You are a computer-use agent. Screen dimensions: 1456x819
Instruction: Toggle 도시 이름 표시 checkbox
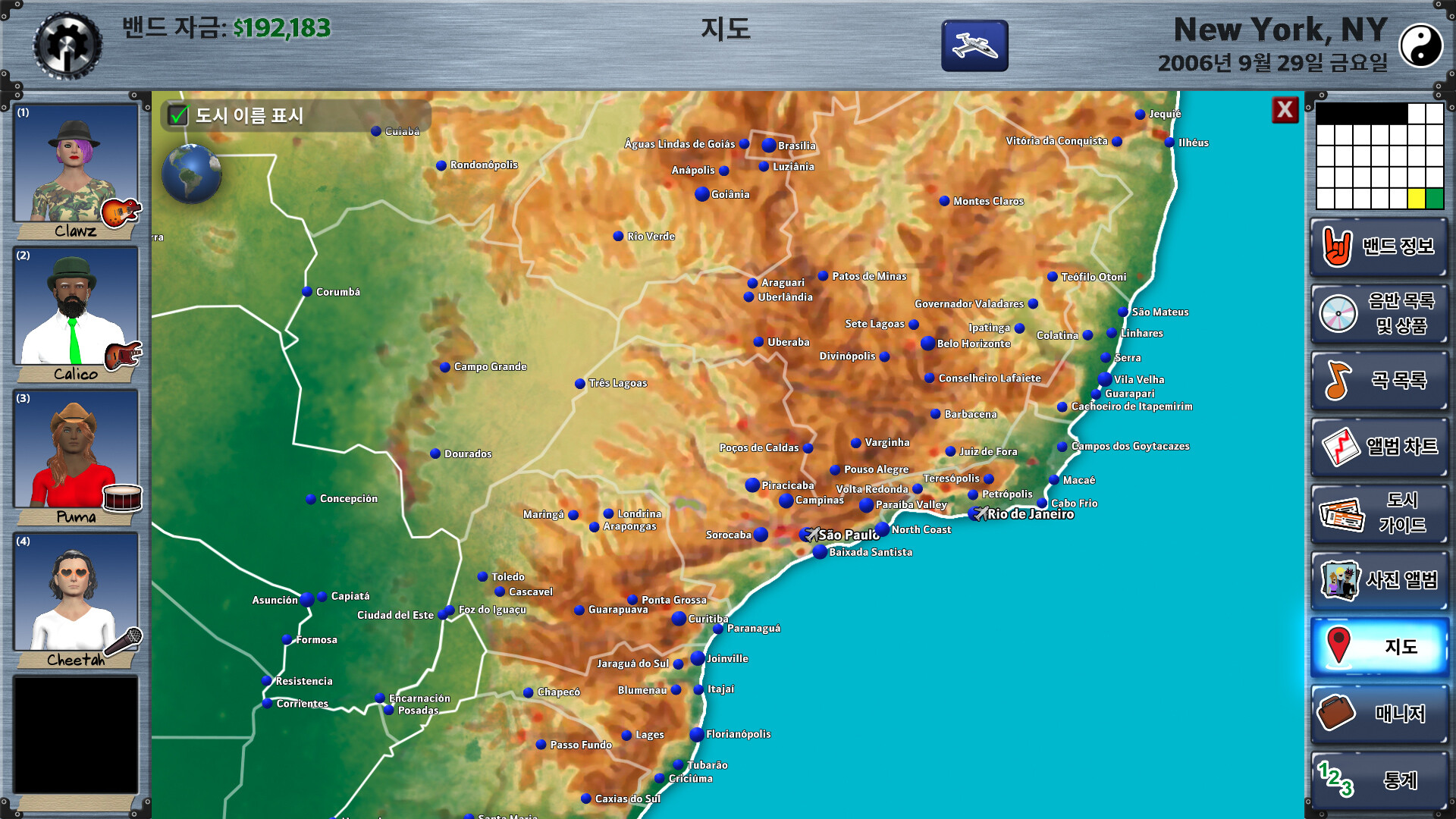point(179,115)
